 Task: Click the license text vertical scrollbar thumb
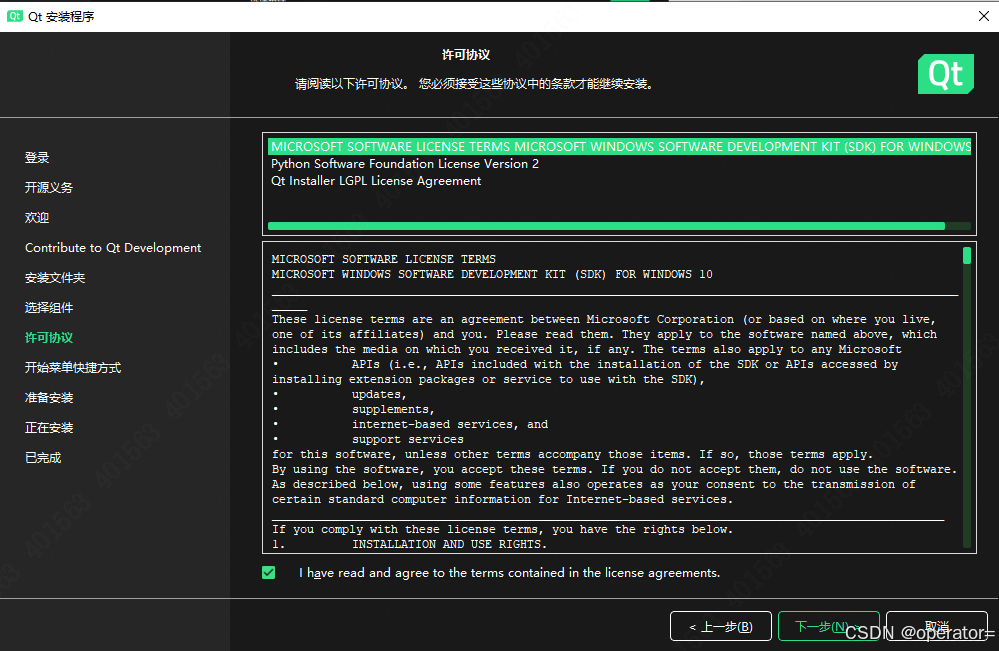[x=967, y=255]
